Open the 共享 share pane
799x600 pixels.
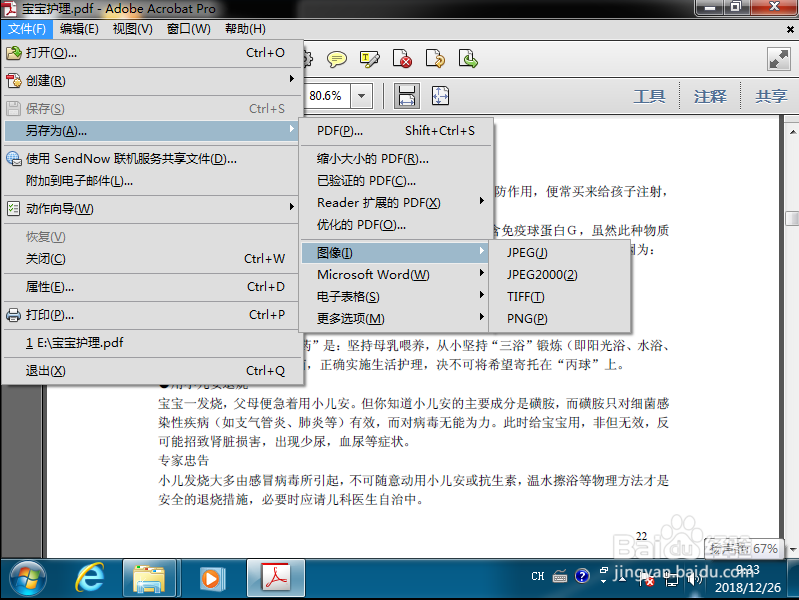[x=771, y=96]
